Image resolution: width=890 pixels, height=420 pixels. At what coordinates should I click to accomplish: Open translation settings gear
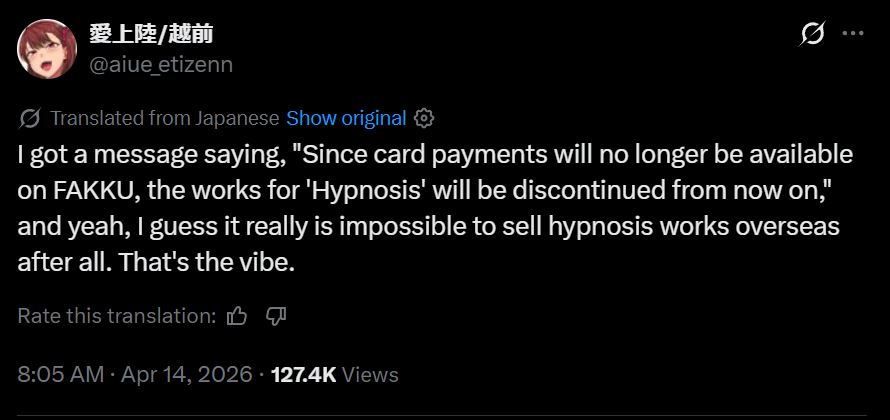pyautogui.click(x=424, y=118)
